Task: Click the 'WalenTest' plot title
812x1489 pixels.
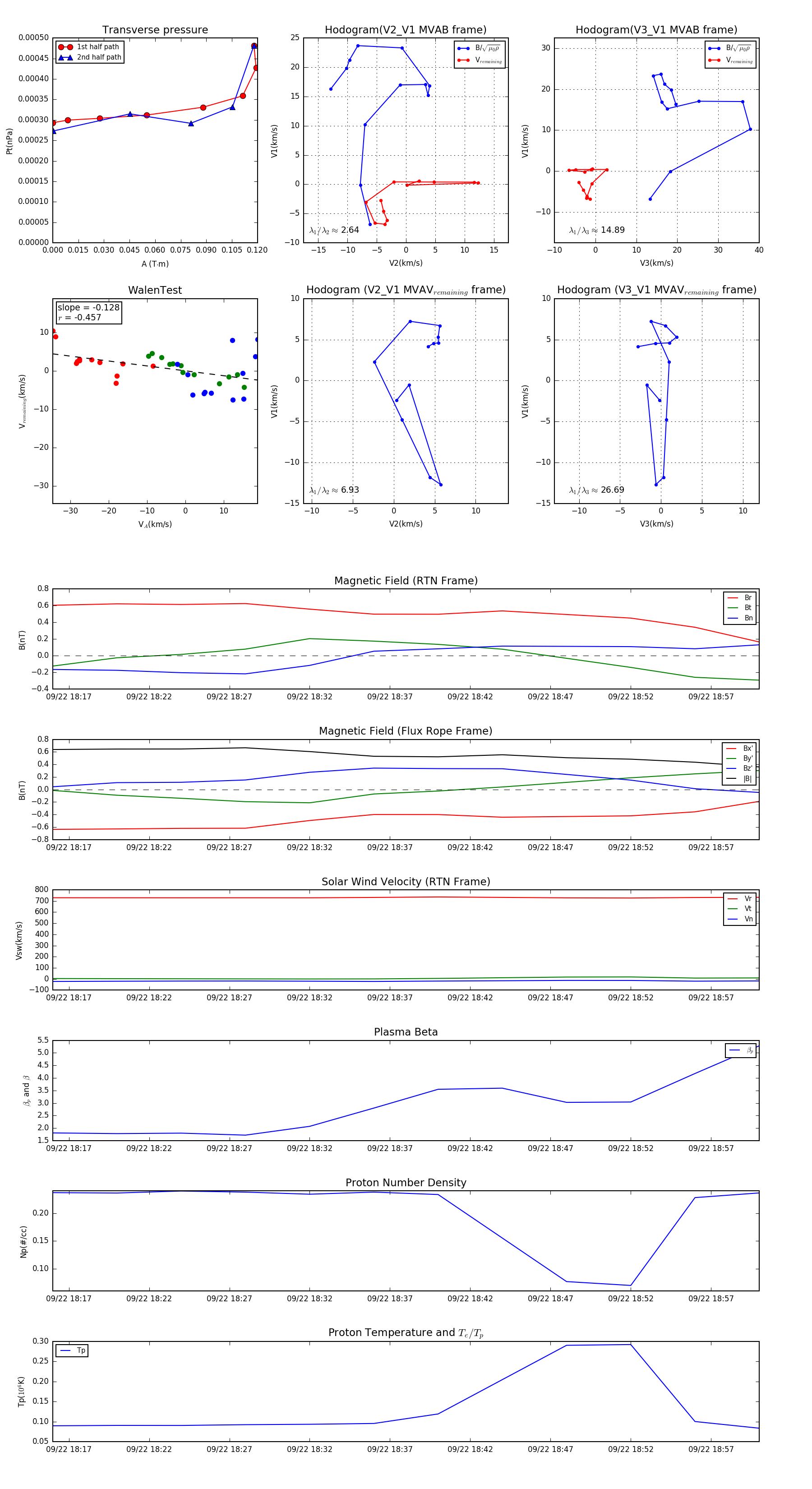Action: (x=155, y=290)
